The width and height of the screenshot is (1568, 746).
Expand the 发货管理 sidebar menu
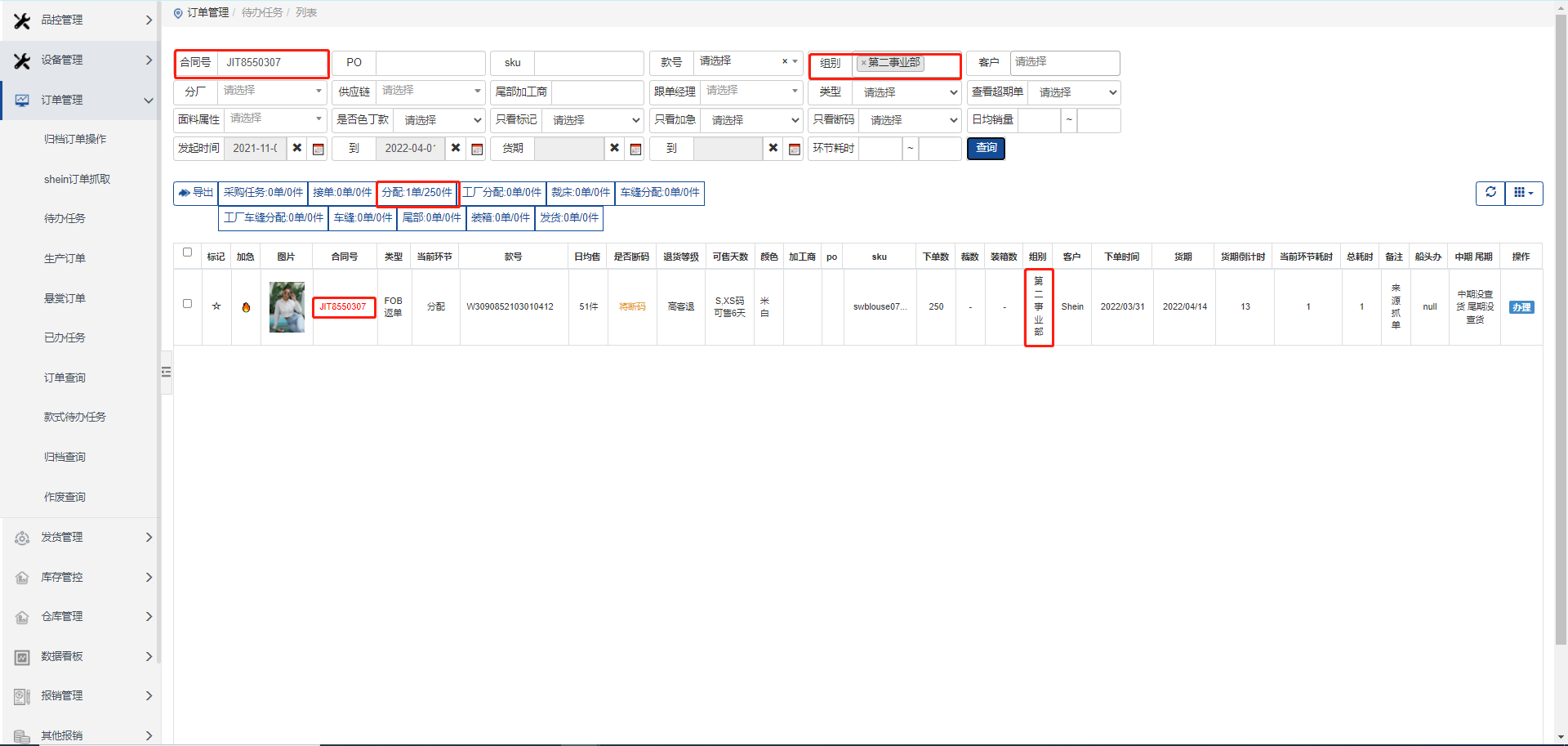(x=80, y=537)
